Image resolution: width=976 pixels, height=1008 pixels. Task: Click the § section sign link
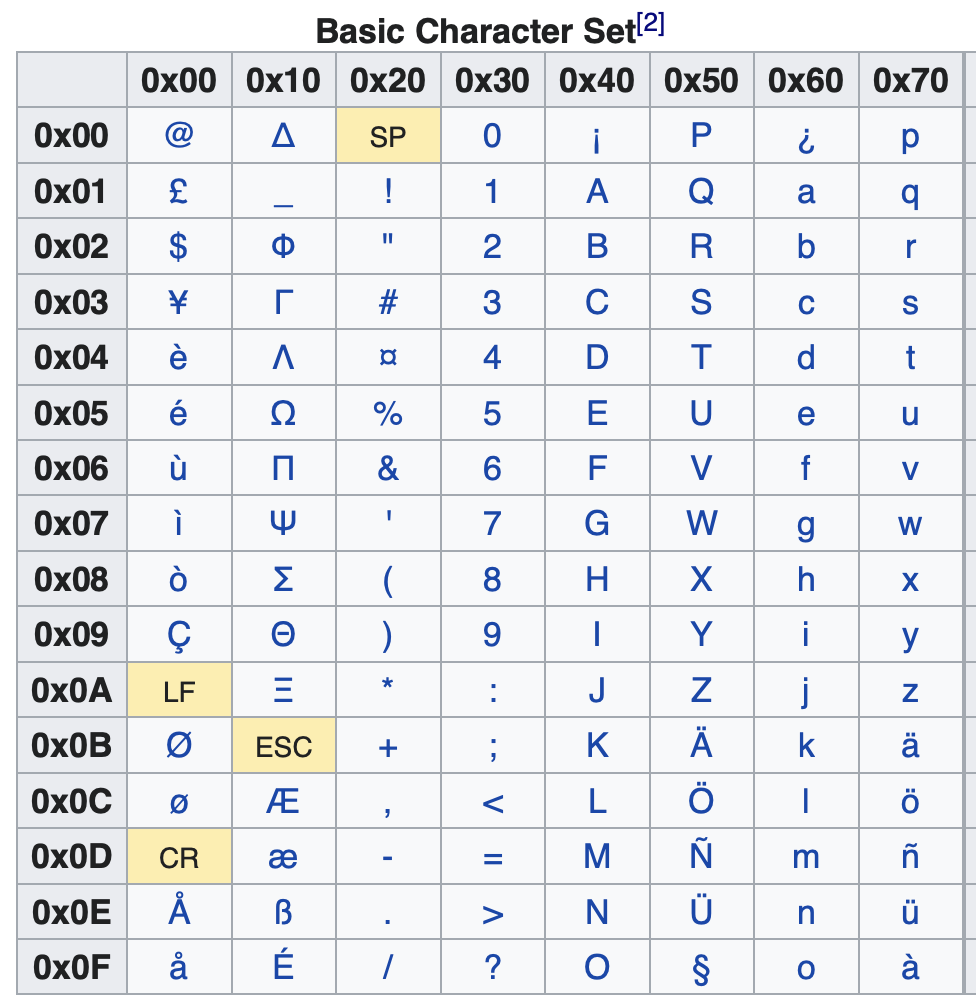pyautogui.click(x=701, y=969)
